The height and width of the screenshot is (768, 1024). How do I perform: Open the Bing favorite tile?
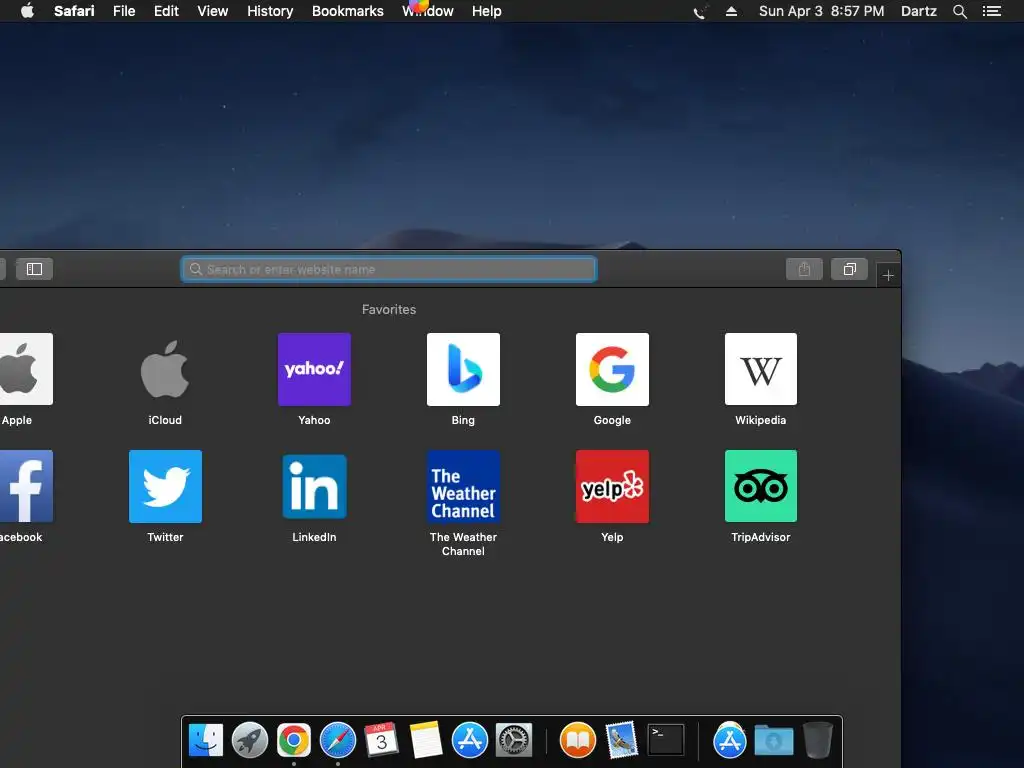(x=463, y=369)
